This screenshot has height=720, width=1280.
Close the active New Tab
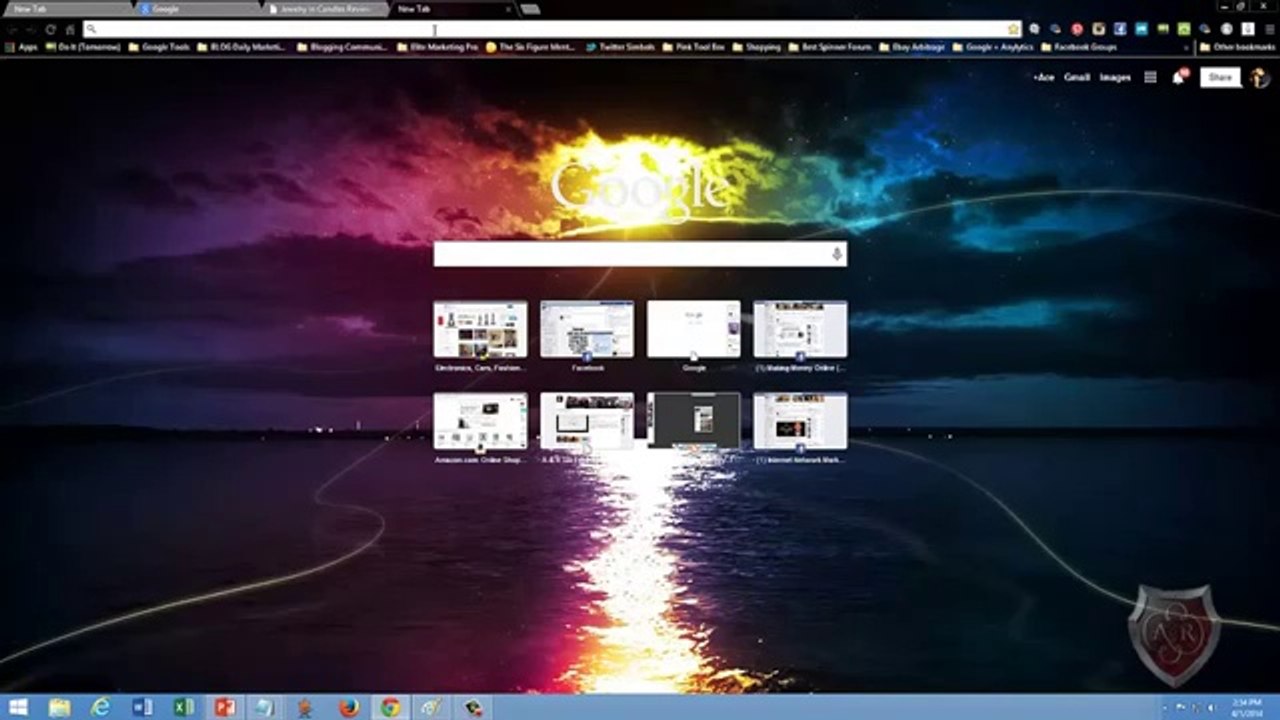508,9
